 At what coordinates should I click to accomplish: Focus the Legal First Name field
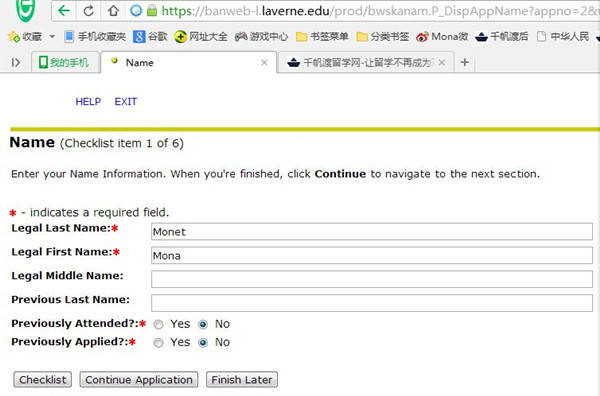[x=372, y=256]
